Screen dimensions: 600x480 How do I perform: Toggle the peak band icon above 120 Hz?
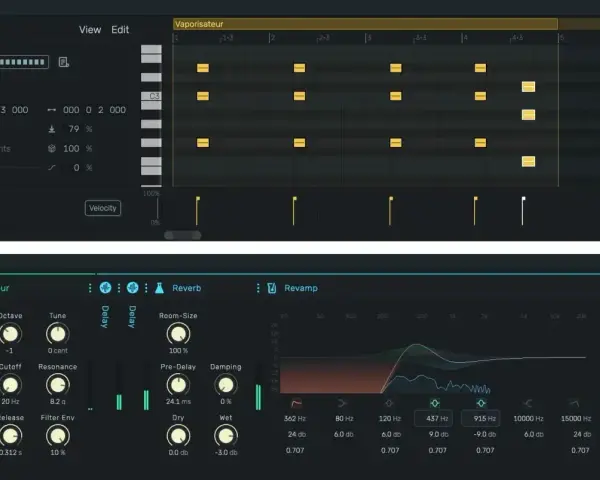[389, 403]
